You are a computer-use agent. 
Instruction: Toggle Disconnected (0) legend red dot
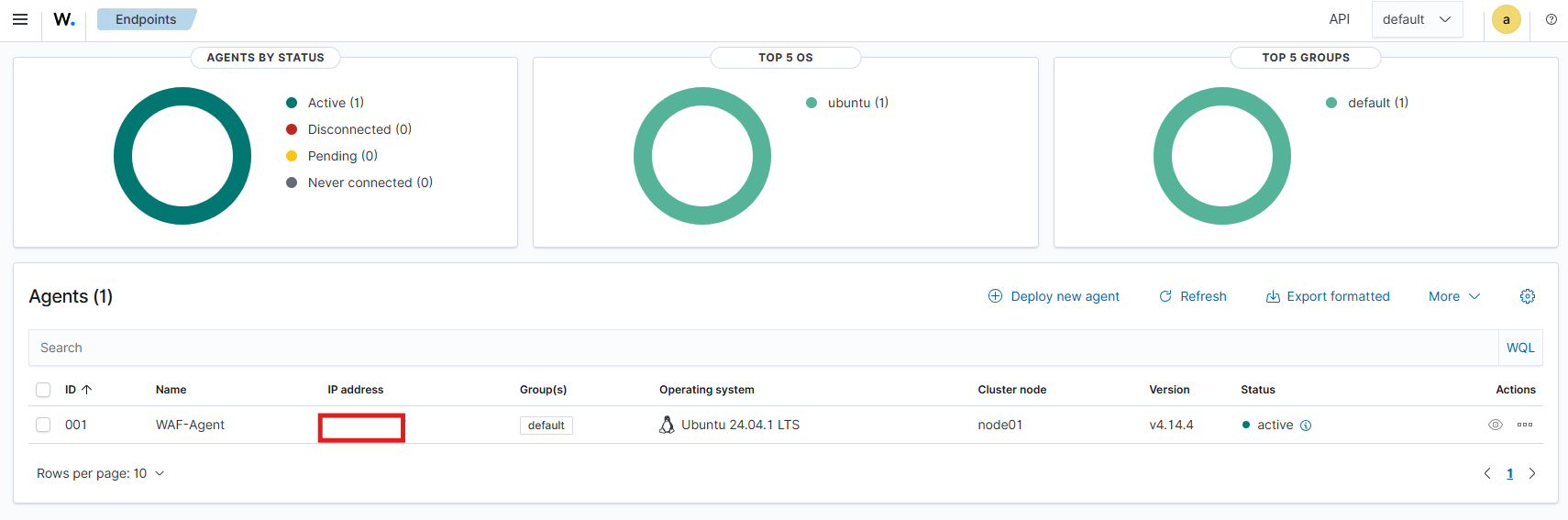pos(292,129)
